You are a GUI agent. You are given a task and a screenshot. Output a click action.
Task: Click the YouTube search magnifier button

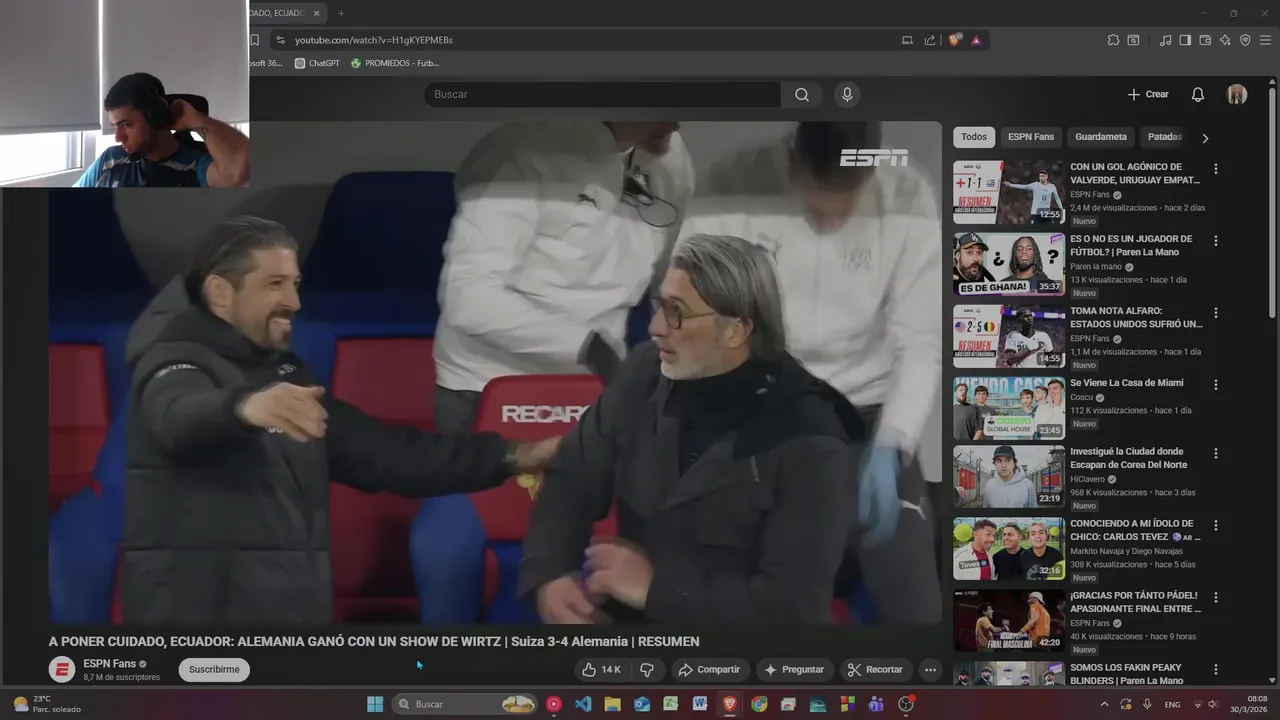click(x=802, y=94)
